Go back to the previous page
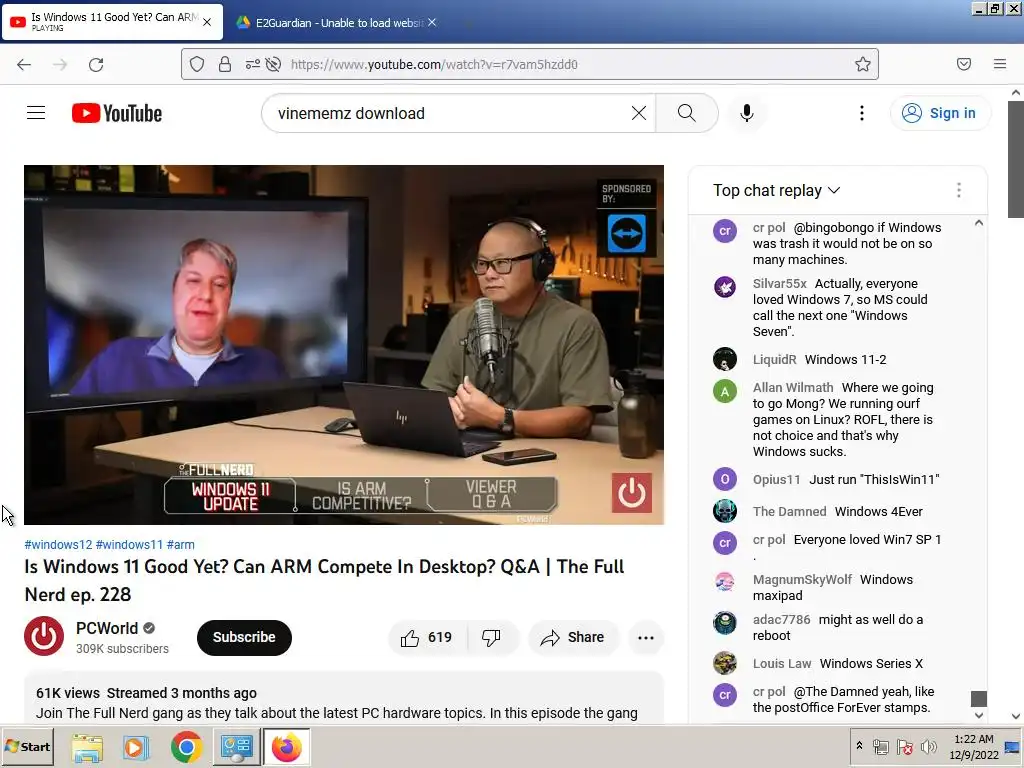 [x=24, y=64]
